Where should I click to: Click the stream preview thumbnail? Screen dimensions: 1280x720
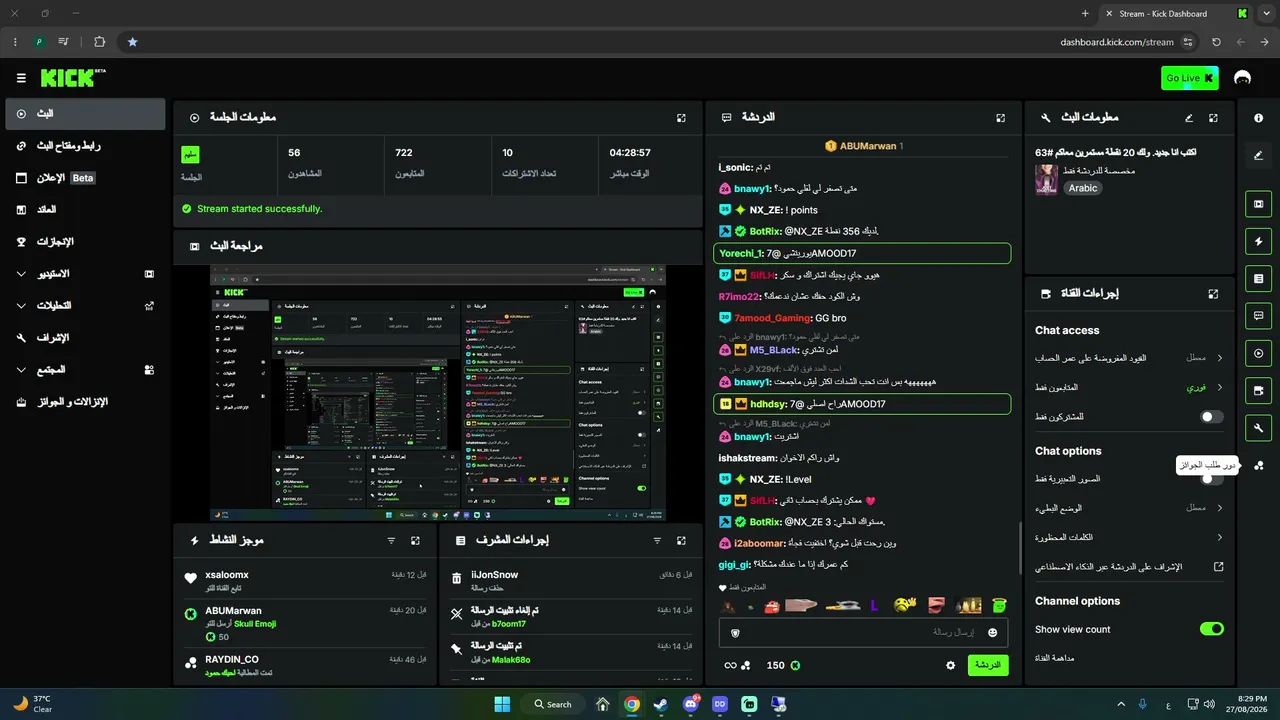pos(439,393)
